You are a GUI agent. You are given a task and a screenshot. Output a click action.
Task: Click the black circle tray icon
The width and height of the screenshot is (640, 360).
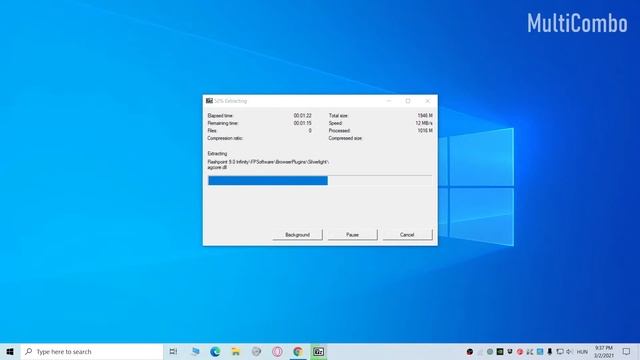pyautogui.click(x=469, y=351)
